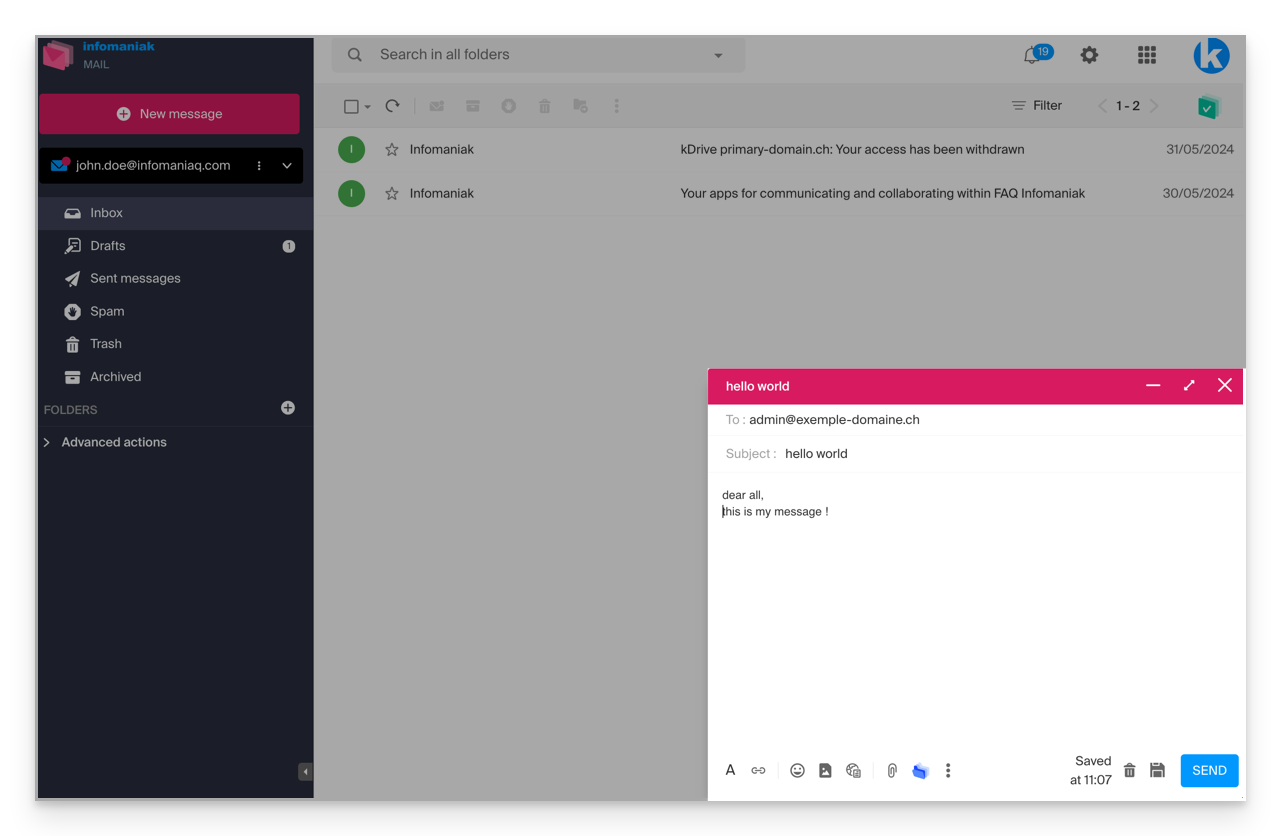Screen dimensions: 1281x836
Task: Open the john.doe account options menu
Action: pyautogui.click(x=259, y=166)
